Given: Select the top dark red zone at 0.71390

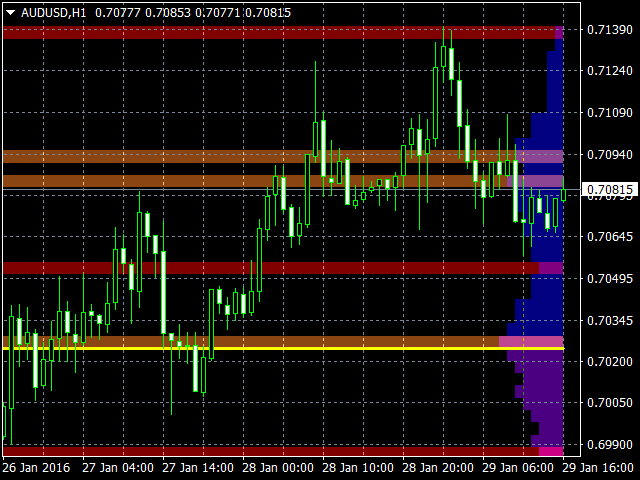Looking at the screenshot, I should [283, 33].
